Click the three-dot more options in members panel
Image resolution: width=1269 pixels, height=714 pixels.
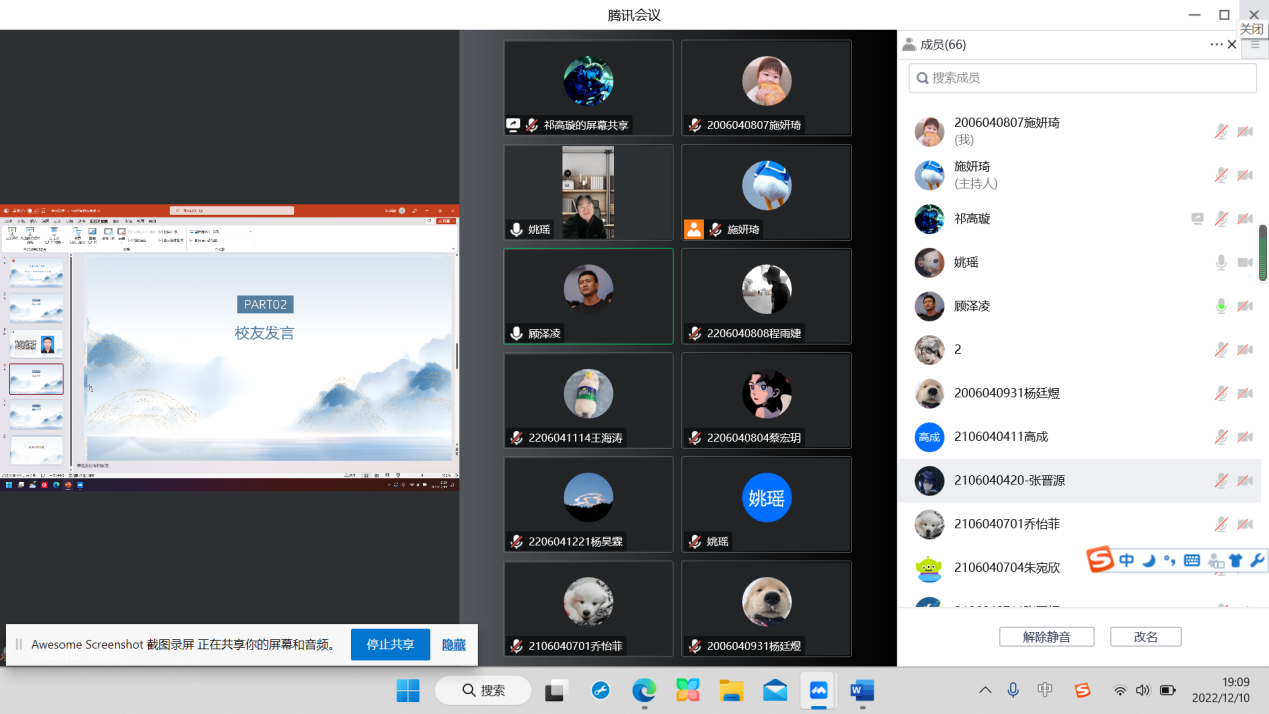[1216, 45]
